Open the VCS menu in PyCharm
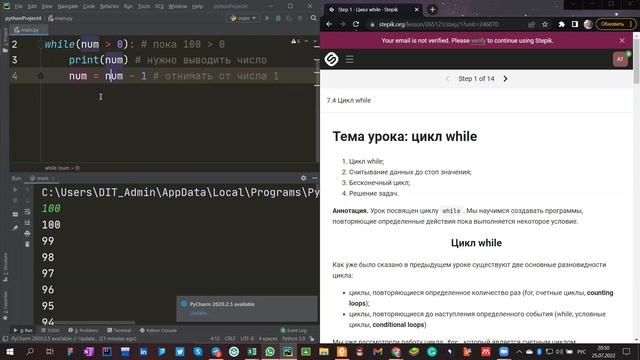 tap(159, 7)
